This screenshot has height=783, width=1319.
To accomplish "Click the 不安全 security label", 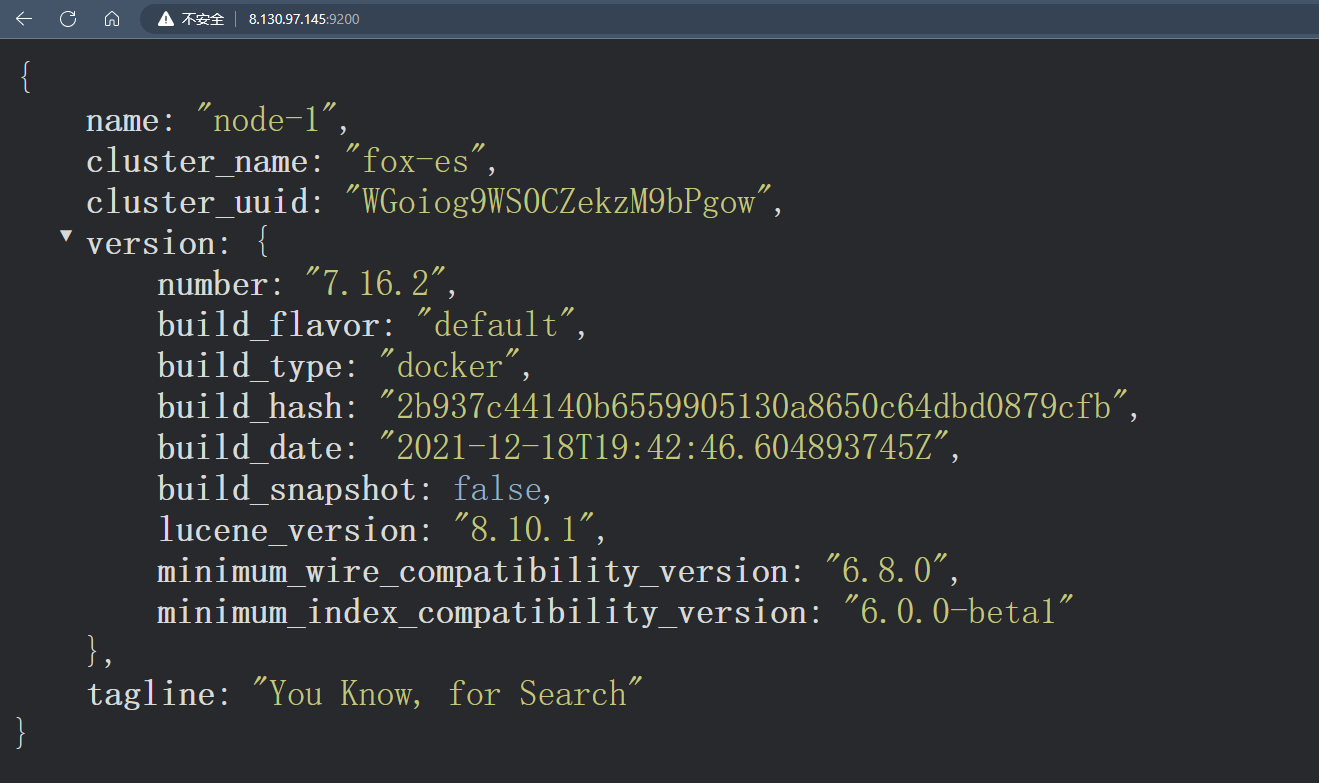I will [203, 19].
